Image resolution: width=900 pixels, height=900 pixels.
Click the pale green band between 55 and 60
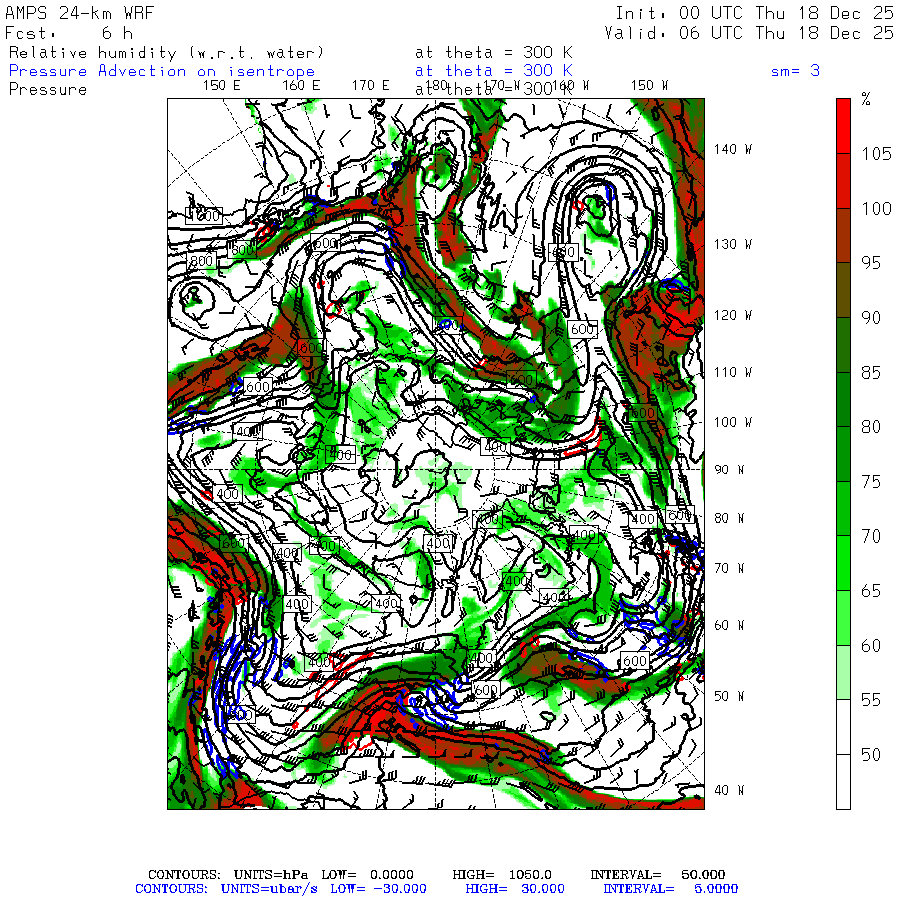pos(843,672)
